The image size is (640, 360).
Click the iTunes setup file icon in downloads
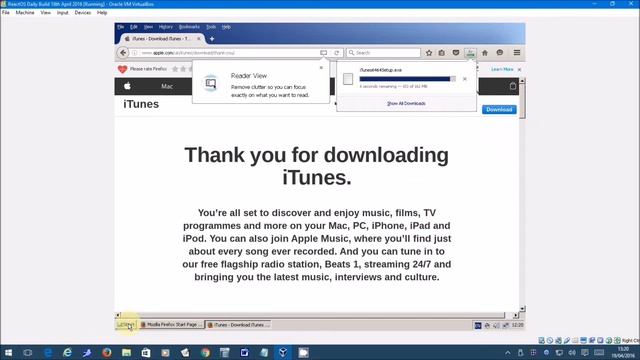point(348,79)
